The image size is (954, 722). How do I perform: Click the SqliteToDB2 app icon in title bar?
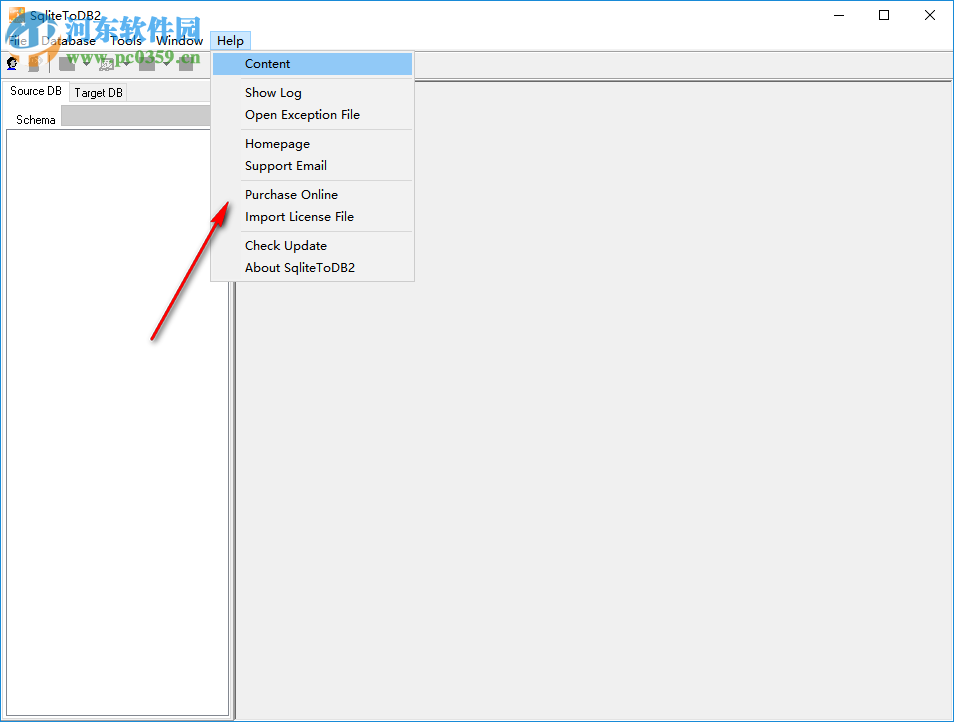point(16,16)
